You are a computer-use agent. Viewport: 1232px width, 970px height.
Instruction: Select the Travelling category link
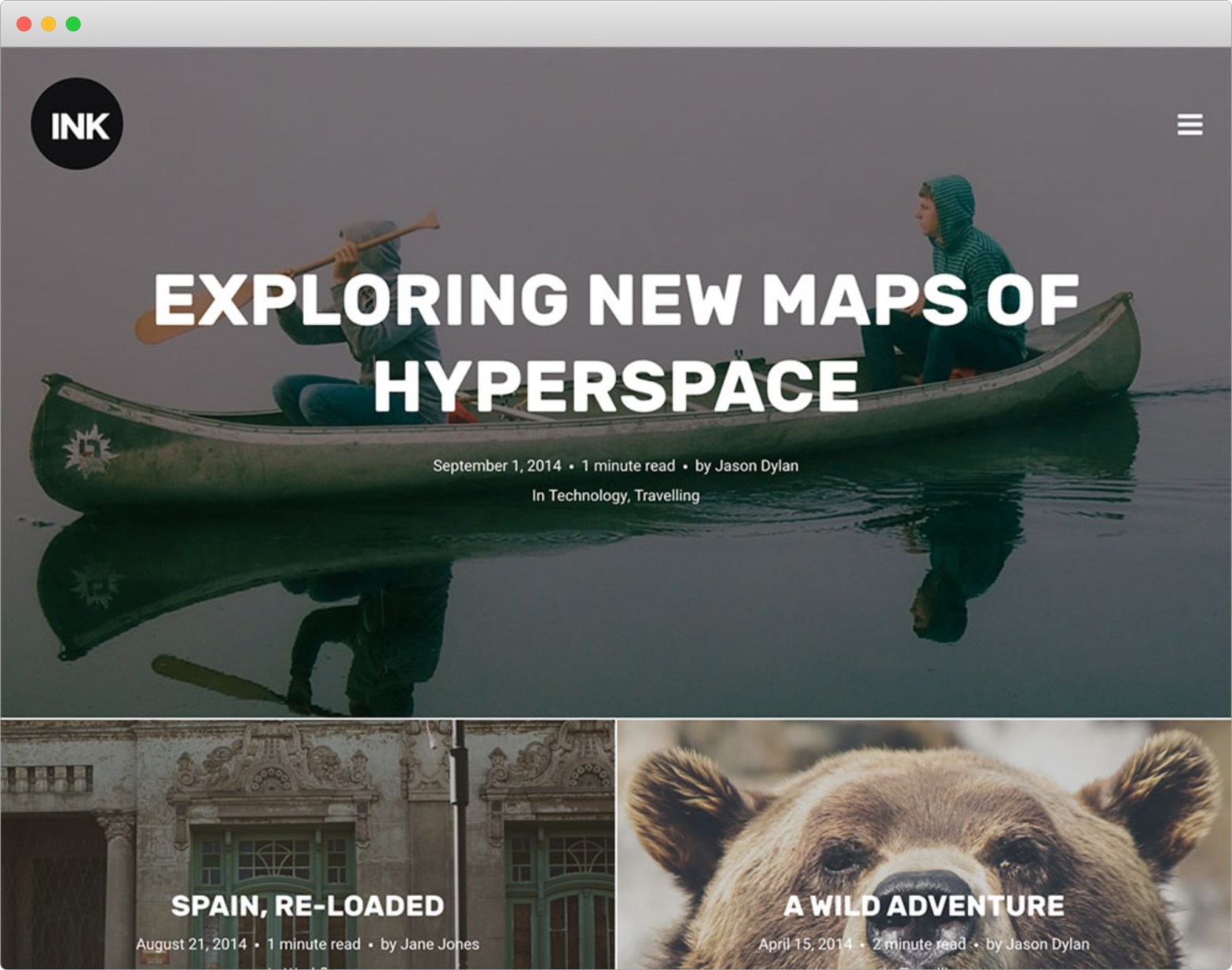666,496
